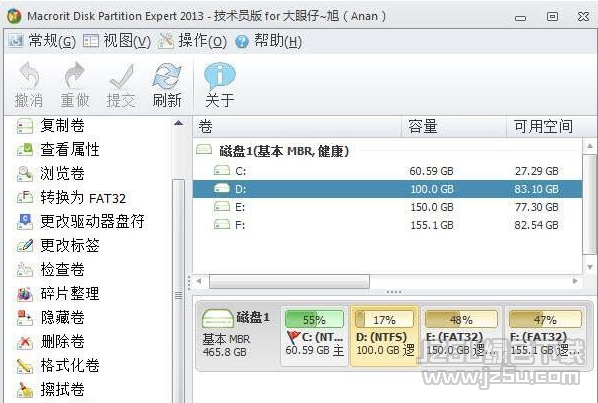The width and height of the screenshot is (598, 403).
Task: Click the Wipe Volume (擦拭卷) icon
Action: coord(25,390)
